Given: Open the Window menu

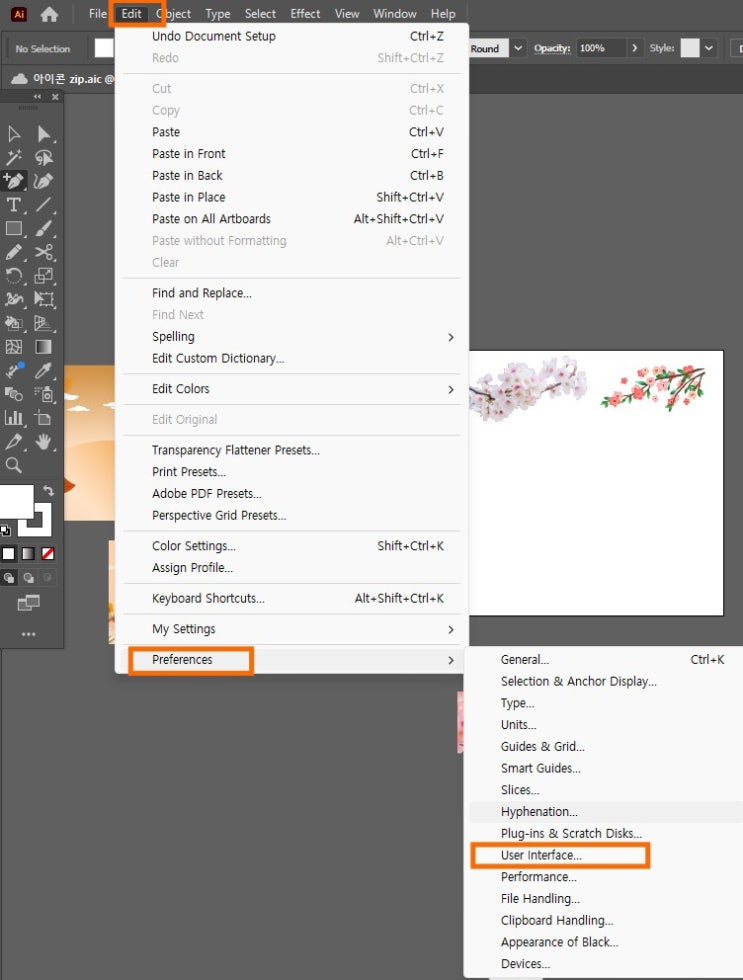Looking at the screenshot, I should [x=395, y=14].
